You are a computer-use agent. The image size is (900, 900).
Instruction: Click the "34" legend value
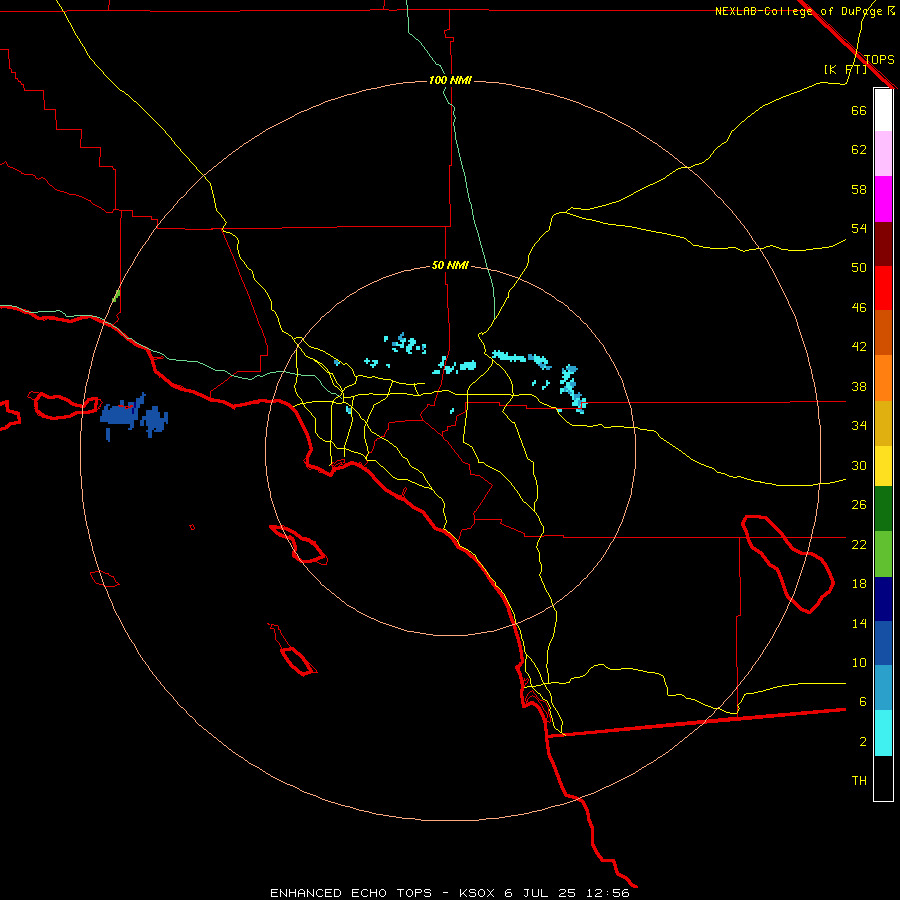pos(859,426)
